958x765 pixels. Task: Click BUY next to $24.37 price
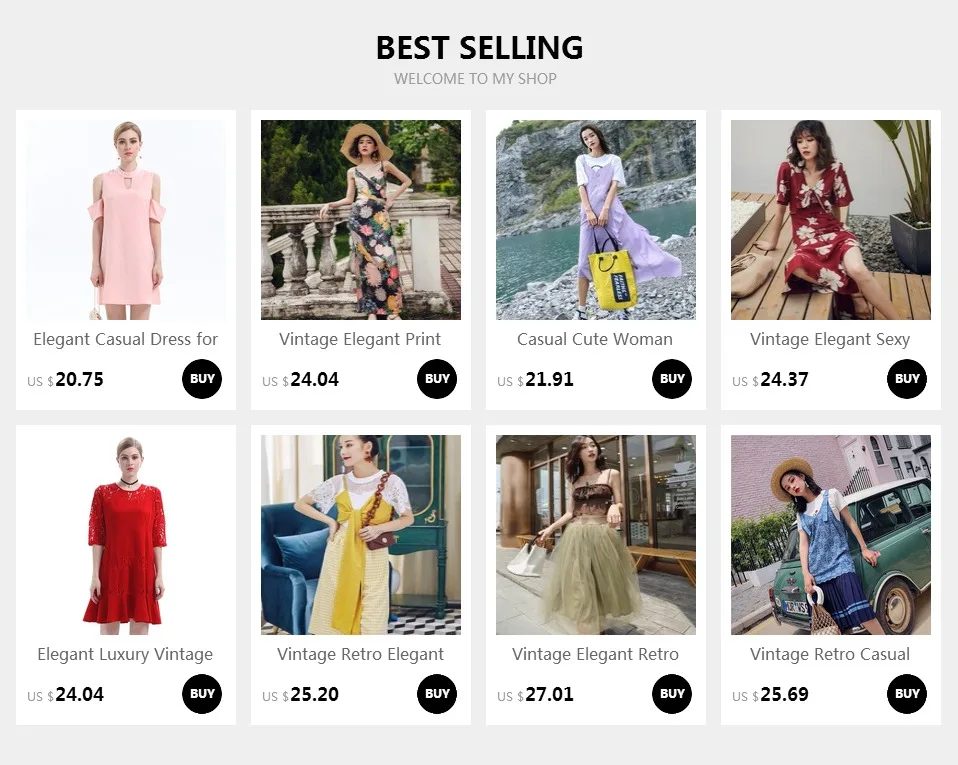point(907,379)
